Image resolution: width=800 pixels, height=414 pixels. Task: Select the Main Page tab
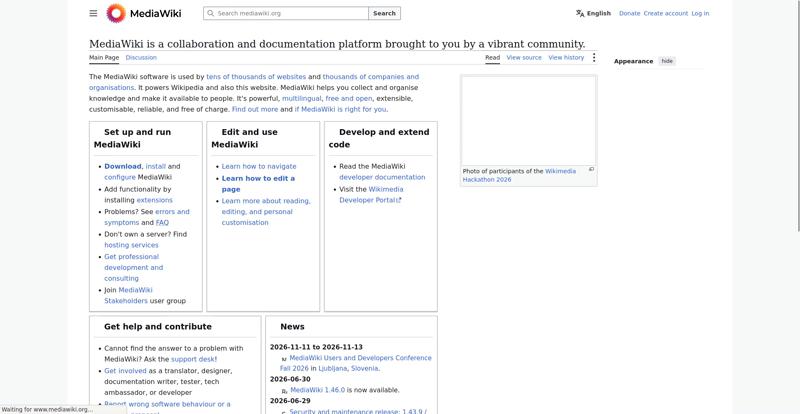(104, 58)
